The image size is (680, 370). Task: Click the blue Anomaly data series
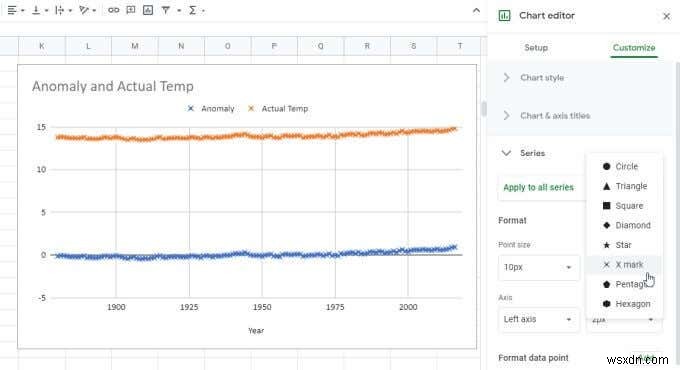tap(256, 255)
